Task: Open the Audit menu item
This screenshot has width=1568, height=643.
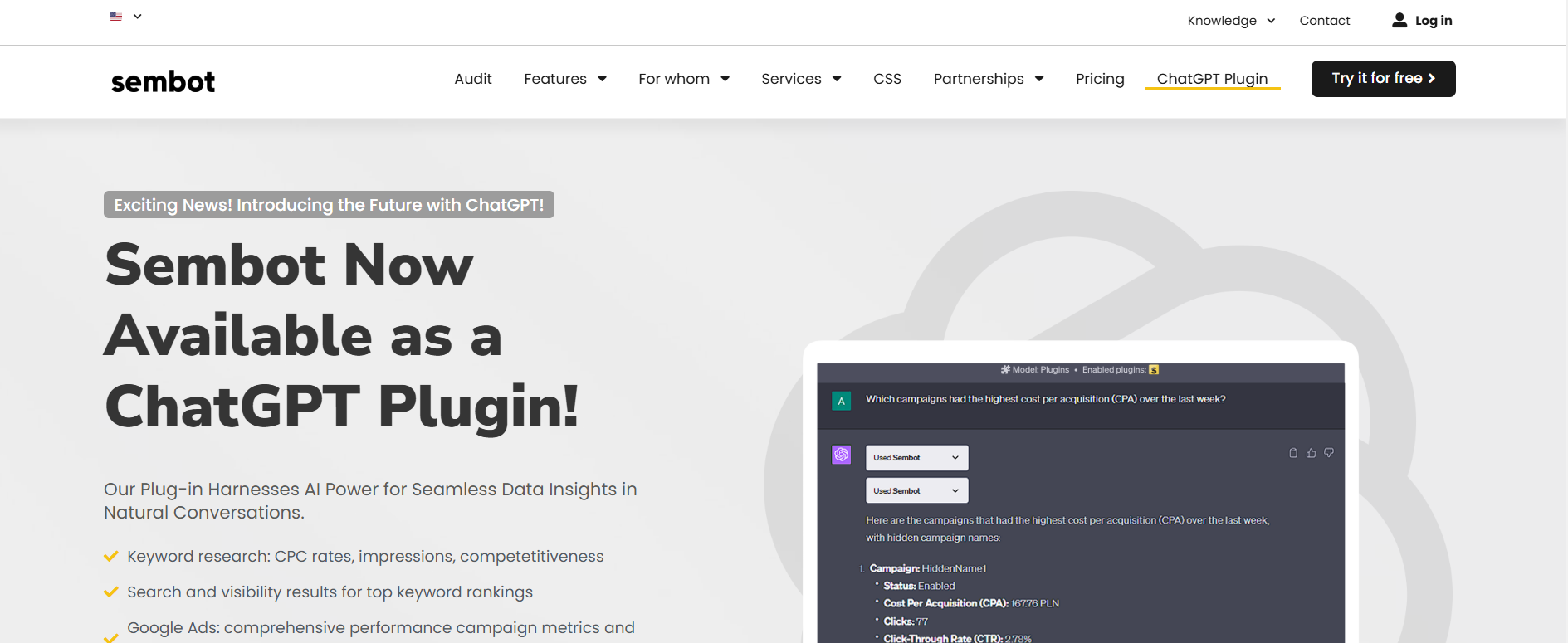Action: click(473, 79)
